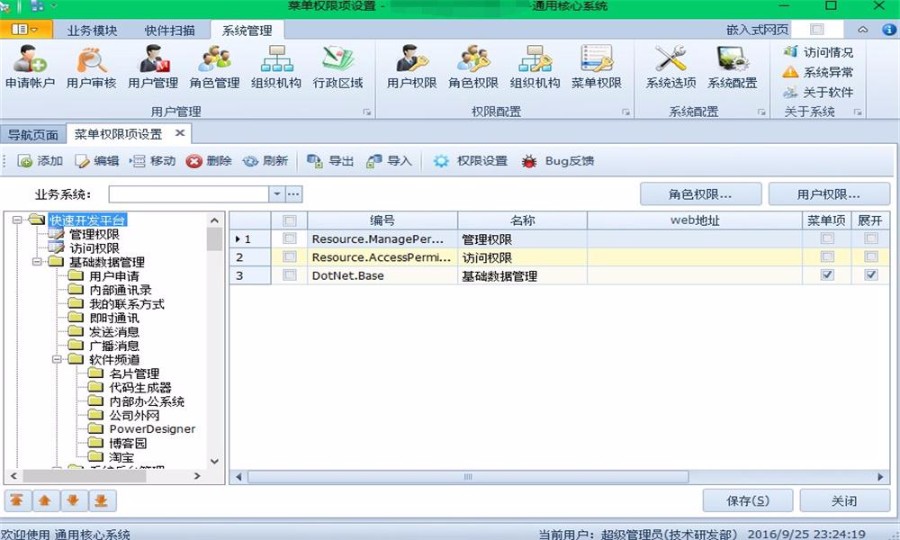Screen dimensions: 900x540
Task: Click the 保存(S) save button
Action: (x=748, y=501)
